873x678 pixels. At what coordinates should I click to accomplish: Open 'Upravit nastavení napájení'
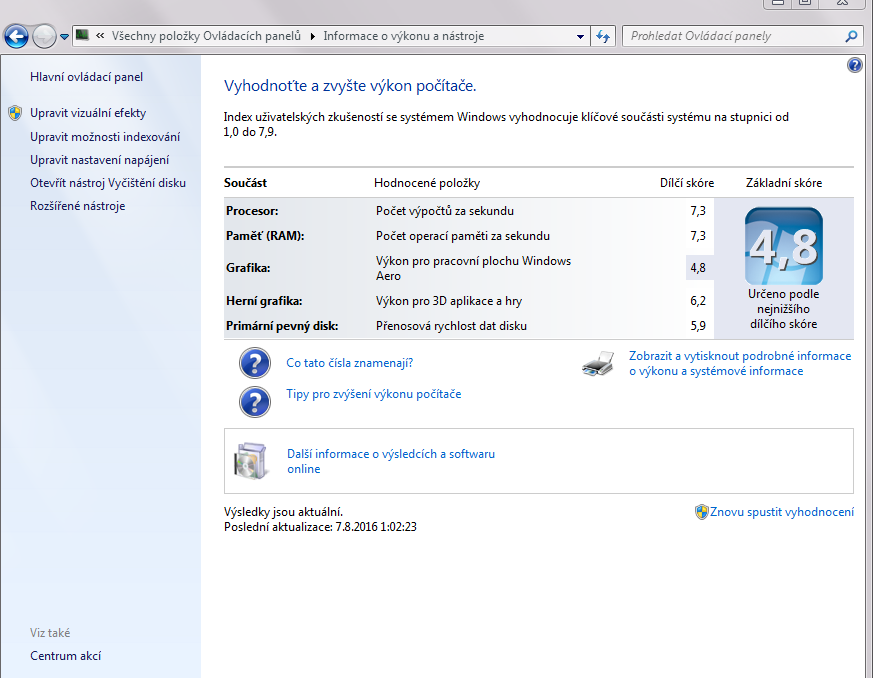click(x=100, y=160)
